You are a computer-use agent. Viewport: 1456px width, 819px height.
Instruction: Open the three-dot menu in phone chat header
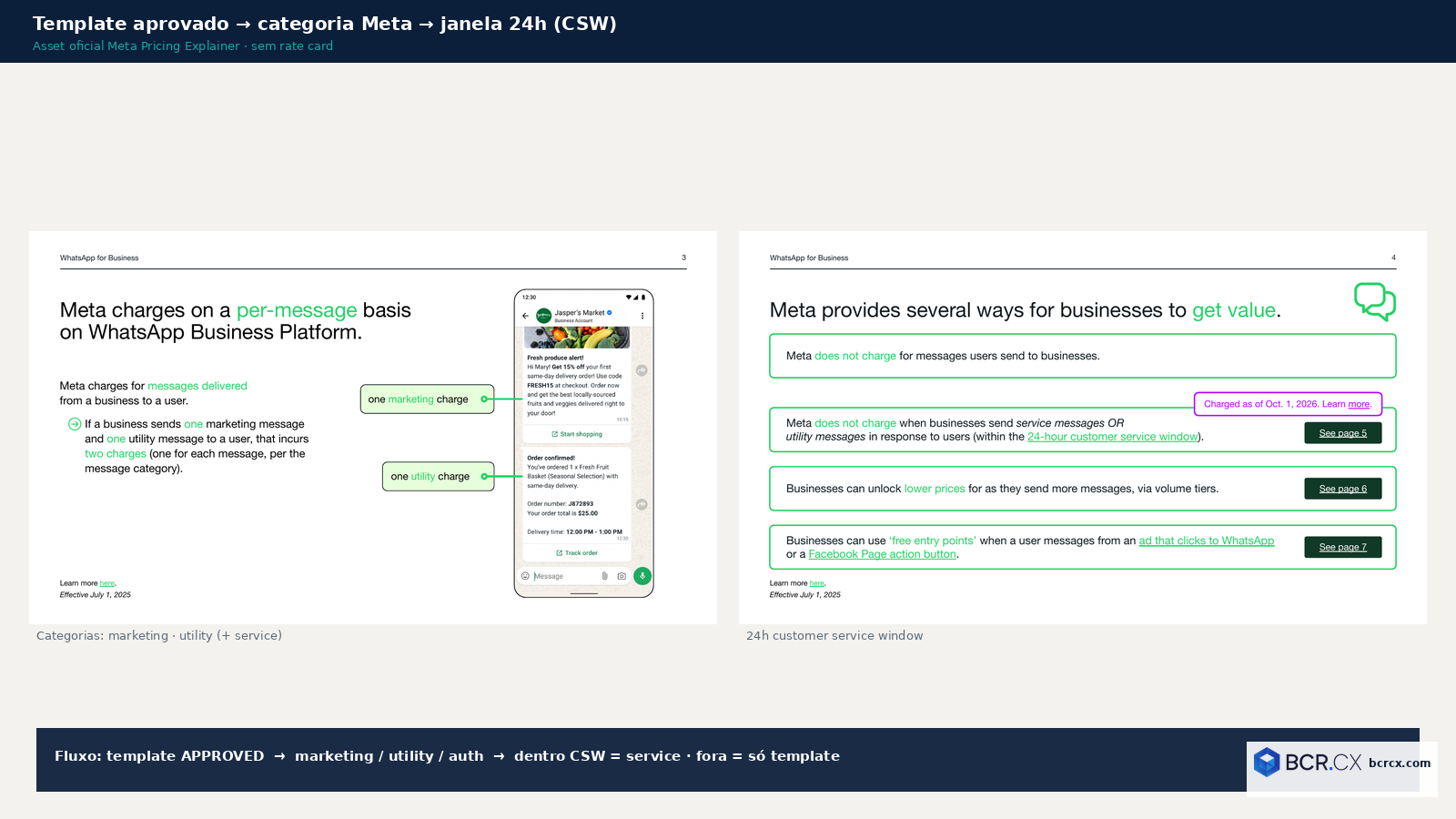[642, 316]
